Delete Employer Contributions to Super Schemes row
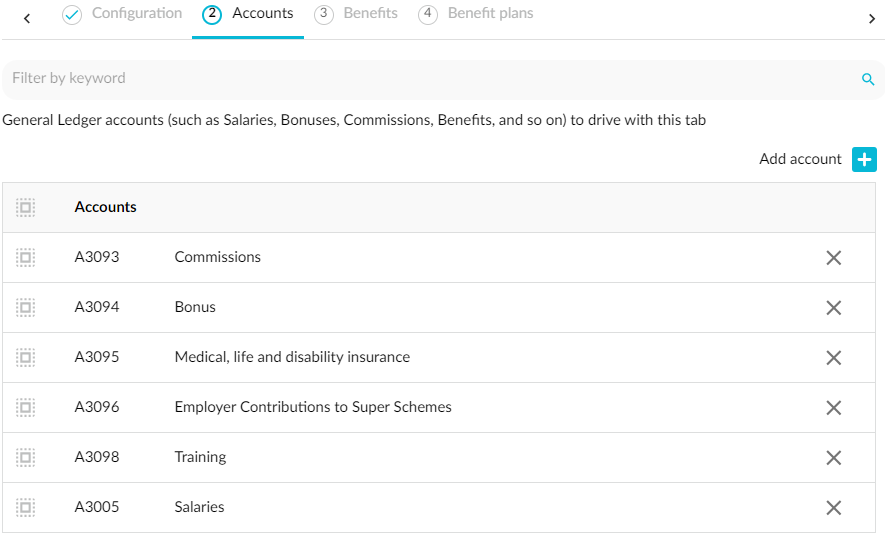Screen dimensions: 885x535 pos(833,408)
